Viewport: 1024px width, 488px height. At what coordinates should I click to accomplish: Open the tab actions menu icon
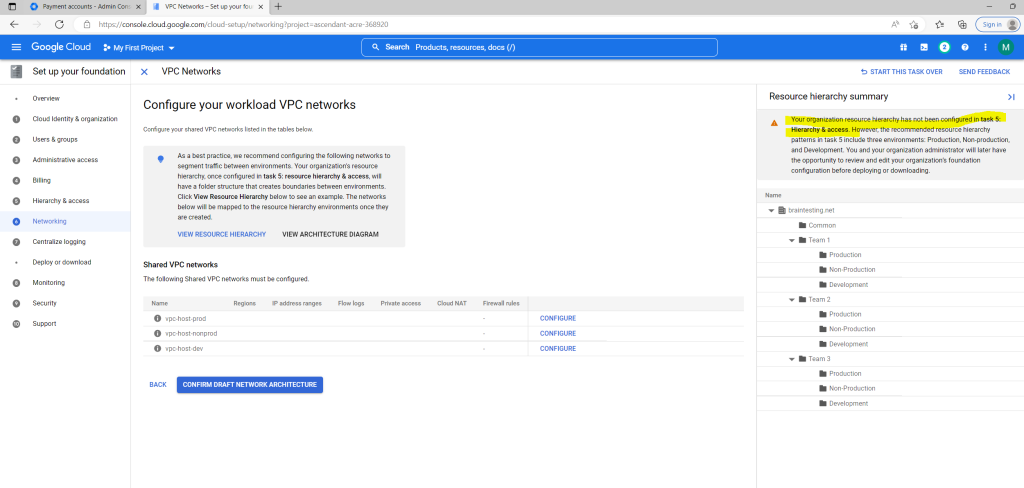(x=12, y=7)
